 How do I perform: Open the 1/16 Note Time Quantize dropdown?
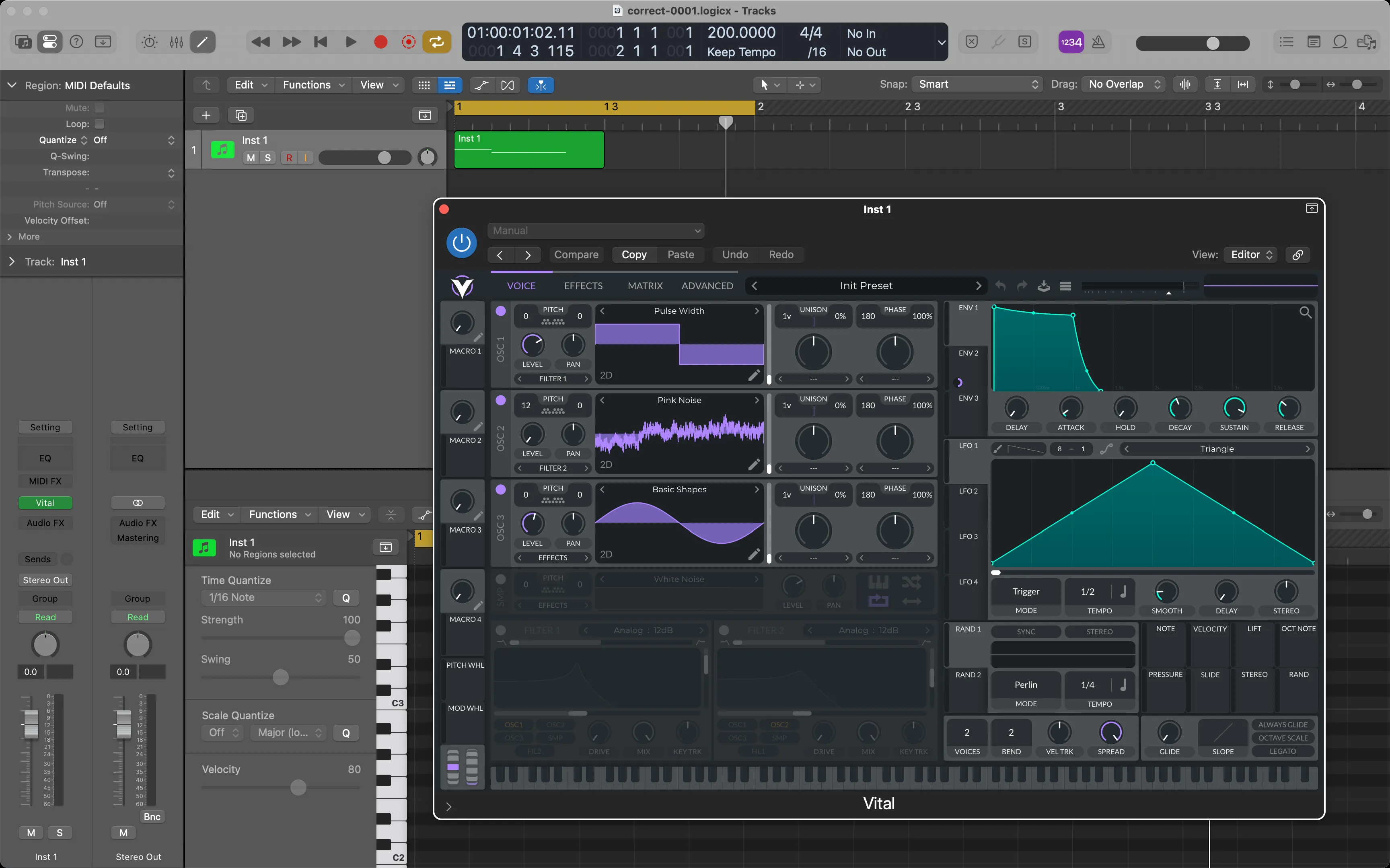coord(263,598)
